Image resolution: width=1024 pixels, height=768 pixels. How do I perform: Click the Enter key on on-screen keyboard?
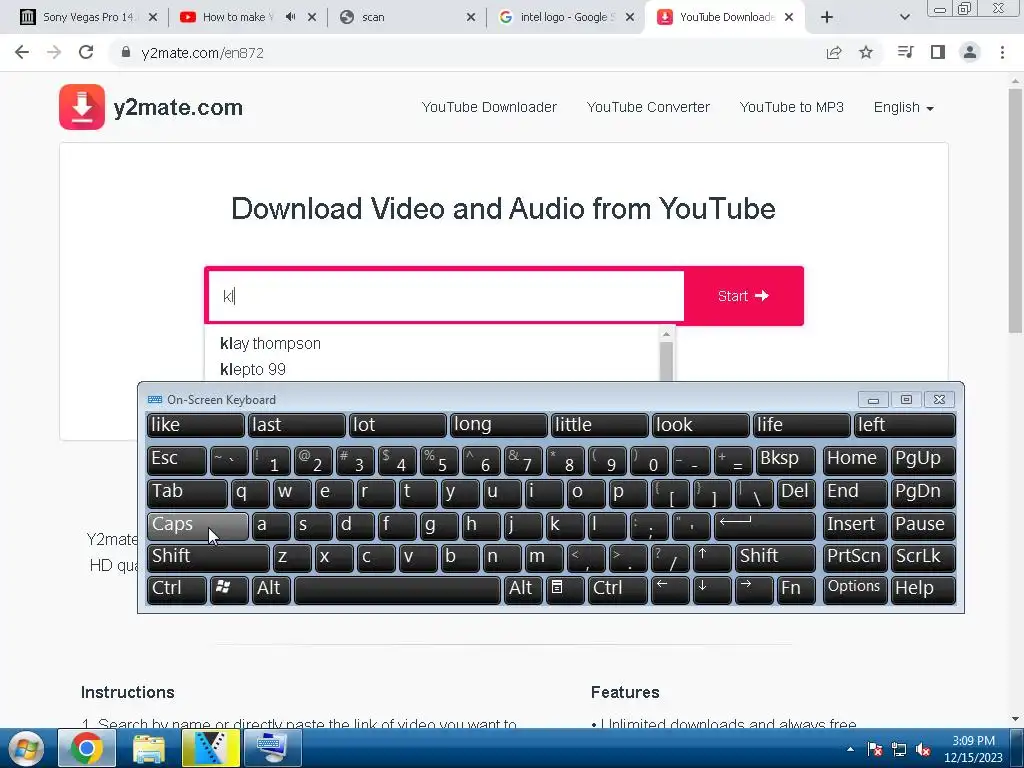(765, 525)
